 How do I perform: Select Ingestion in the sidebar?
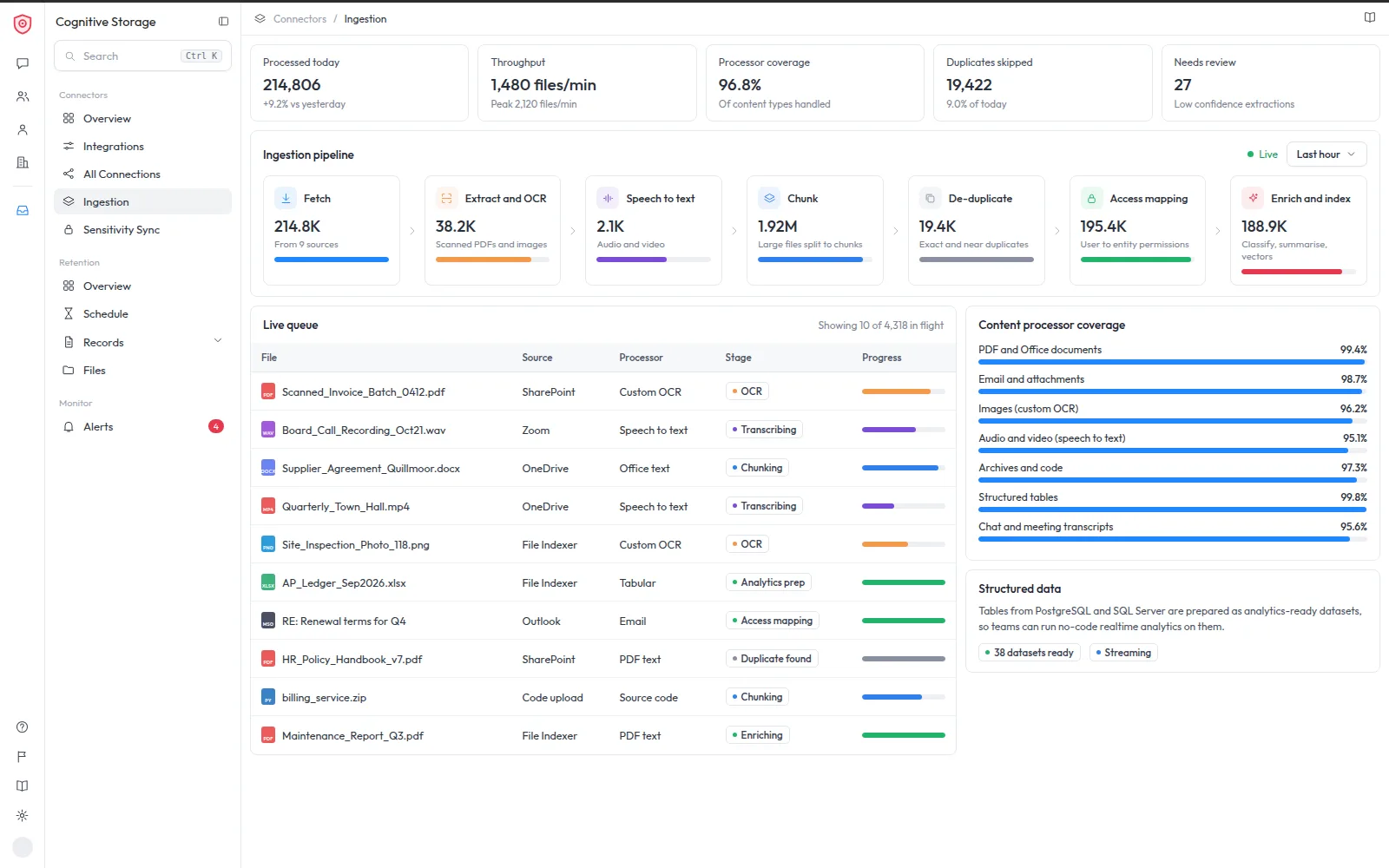coord(142,201)
